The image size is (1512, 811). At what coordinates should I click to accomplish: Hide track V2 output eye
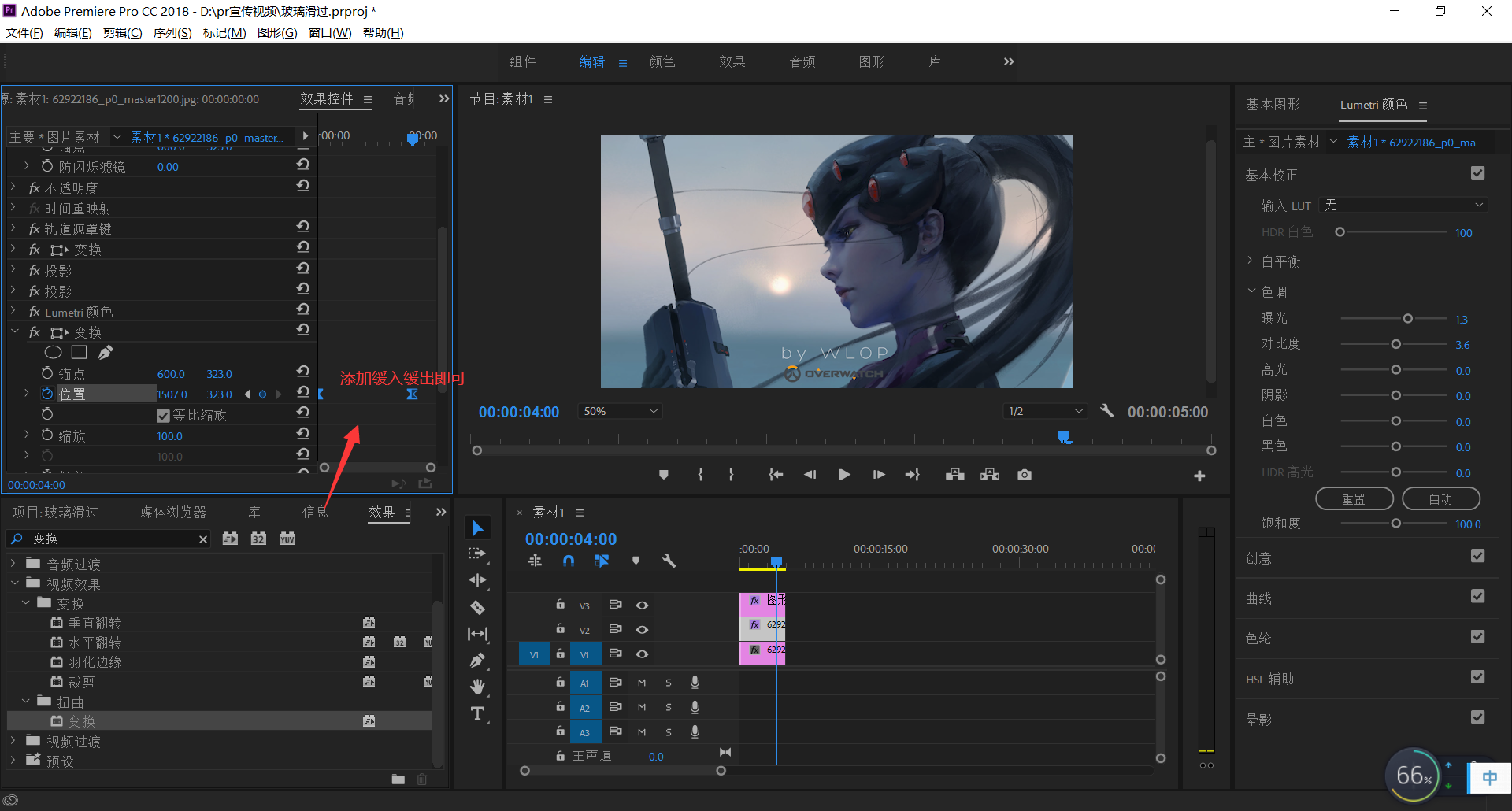[642, 630]
